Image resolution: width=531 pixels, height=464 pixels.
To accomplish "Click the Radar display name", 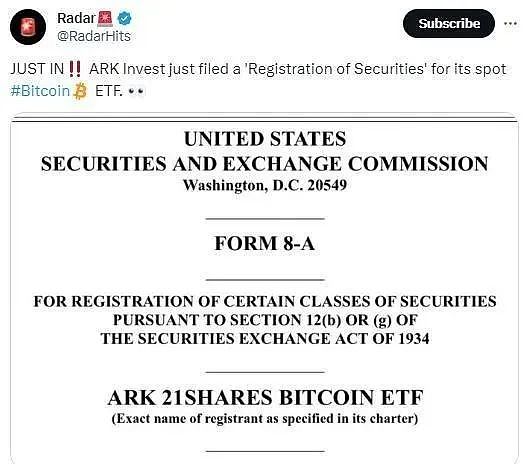I will coord(76,18).
